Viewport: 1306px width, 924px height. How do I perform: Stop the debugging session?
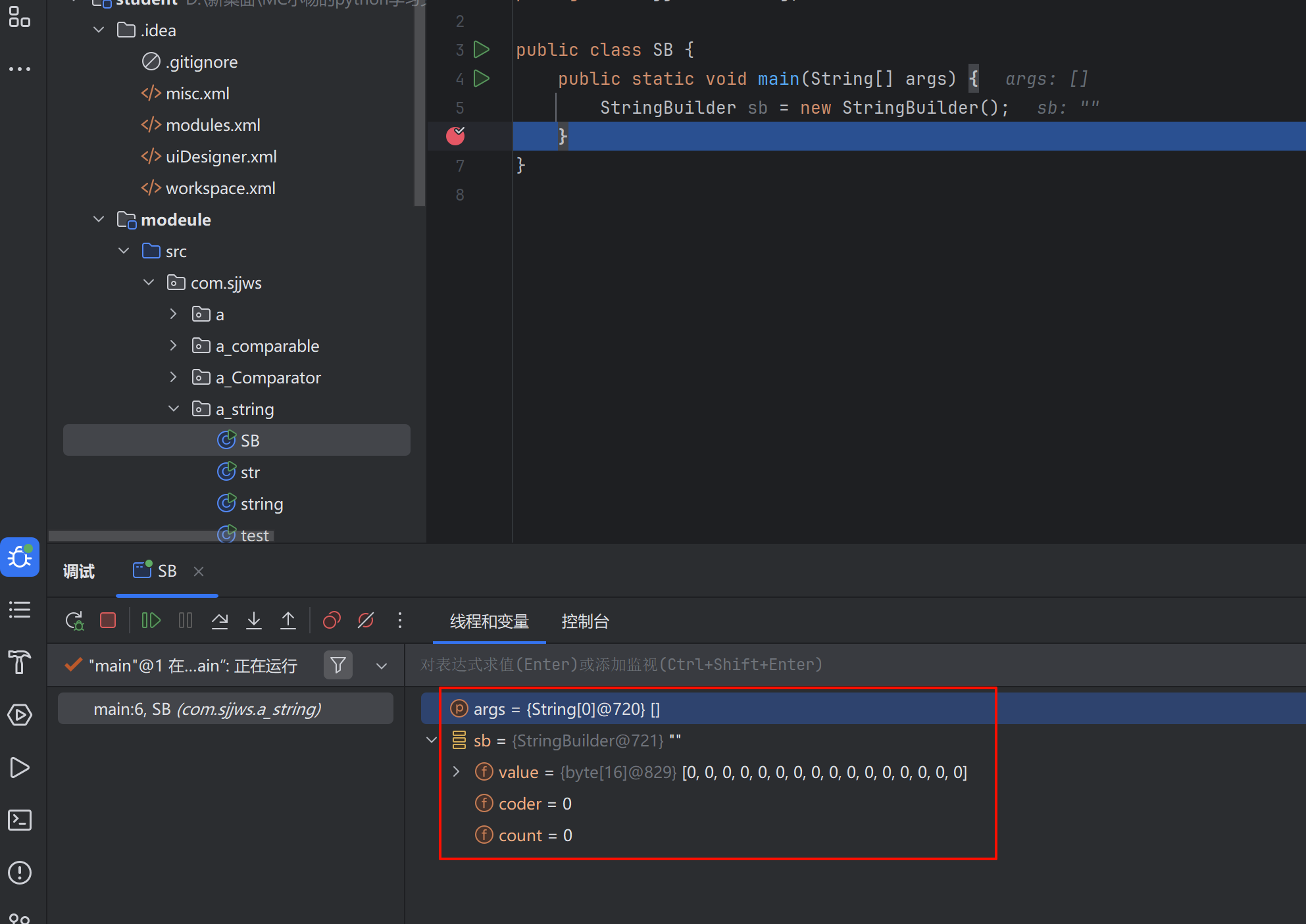[x=108, y=620]
